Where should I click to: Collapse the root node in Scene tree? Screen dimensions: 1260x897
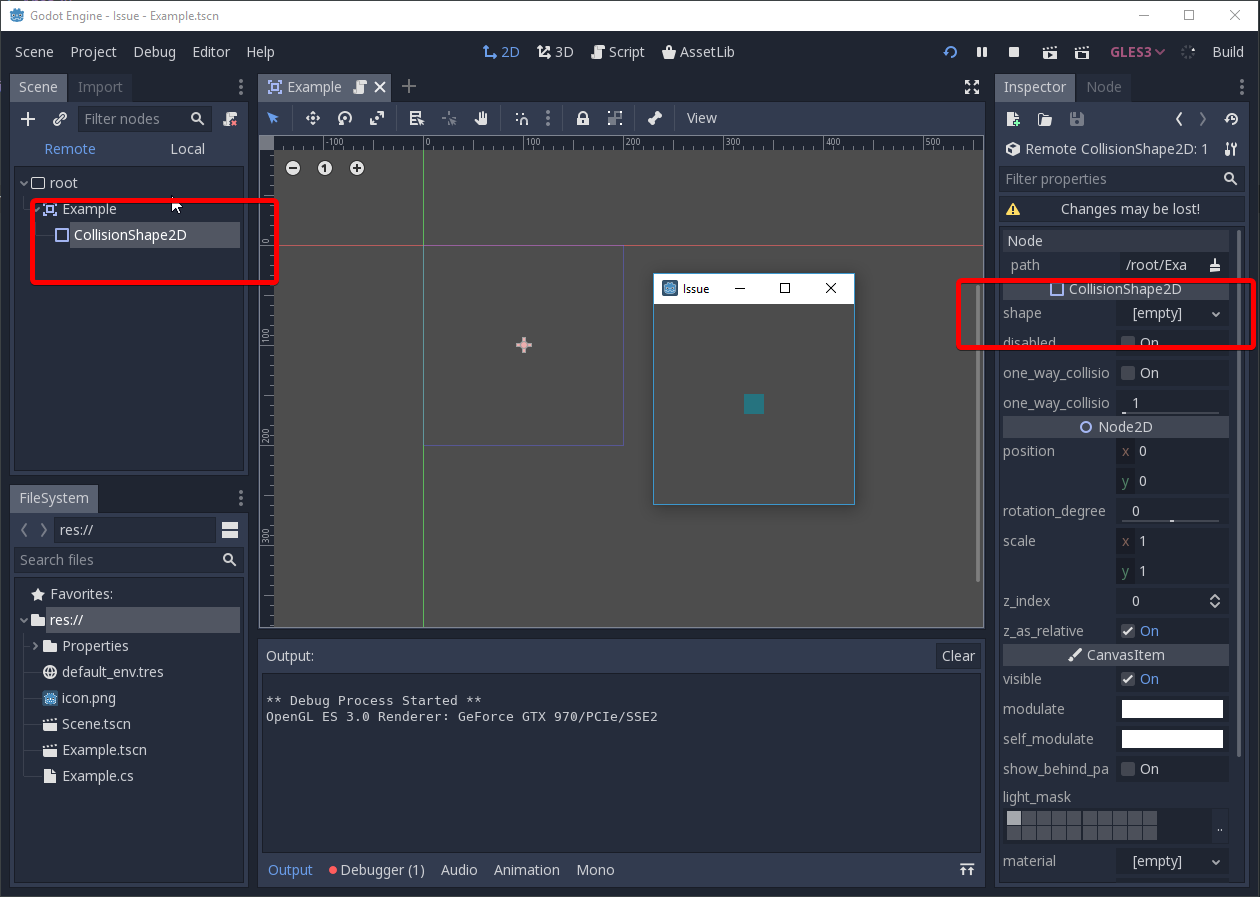click(22, 182)
